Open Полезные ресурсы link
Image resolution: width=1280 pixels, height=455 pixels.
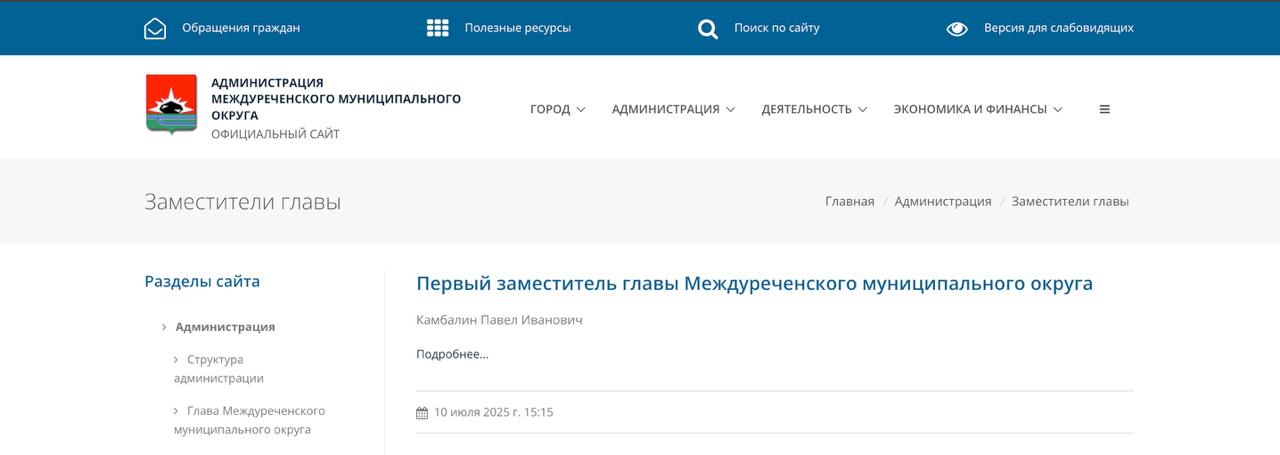[518, 28]
